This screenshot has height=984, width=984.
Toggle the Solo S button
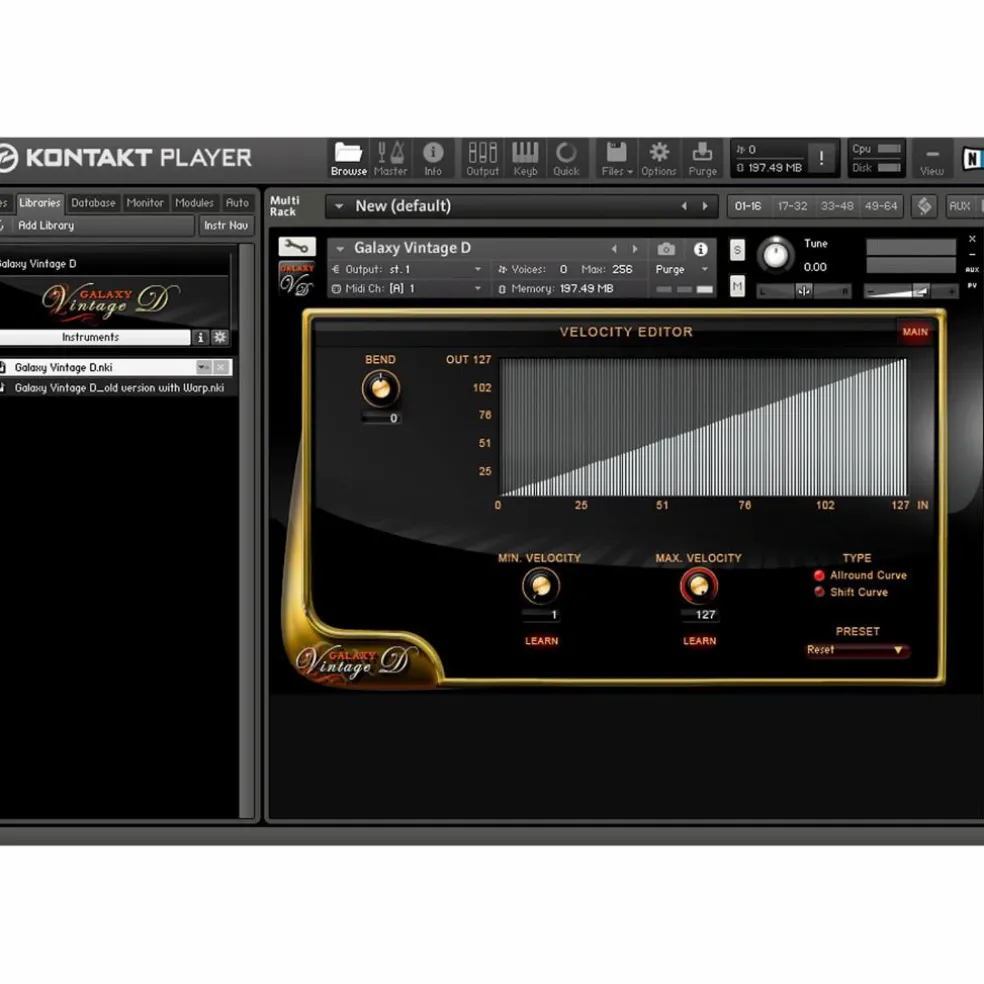click(x=737, y=250)
